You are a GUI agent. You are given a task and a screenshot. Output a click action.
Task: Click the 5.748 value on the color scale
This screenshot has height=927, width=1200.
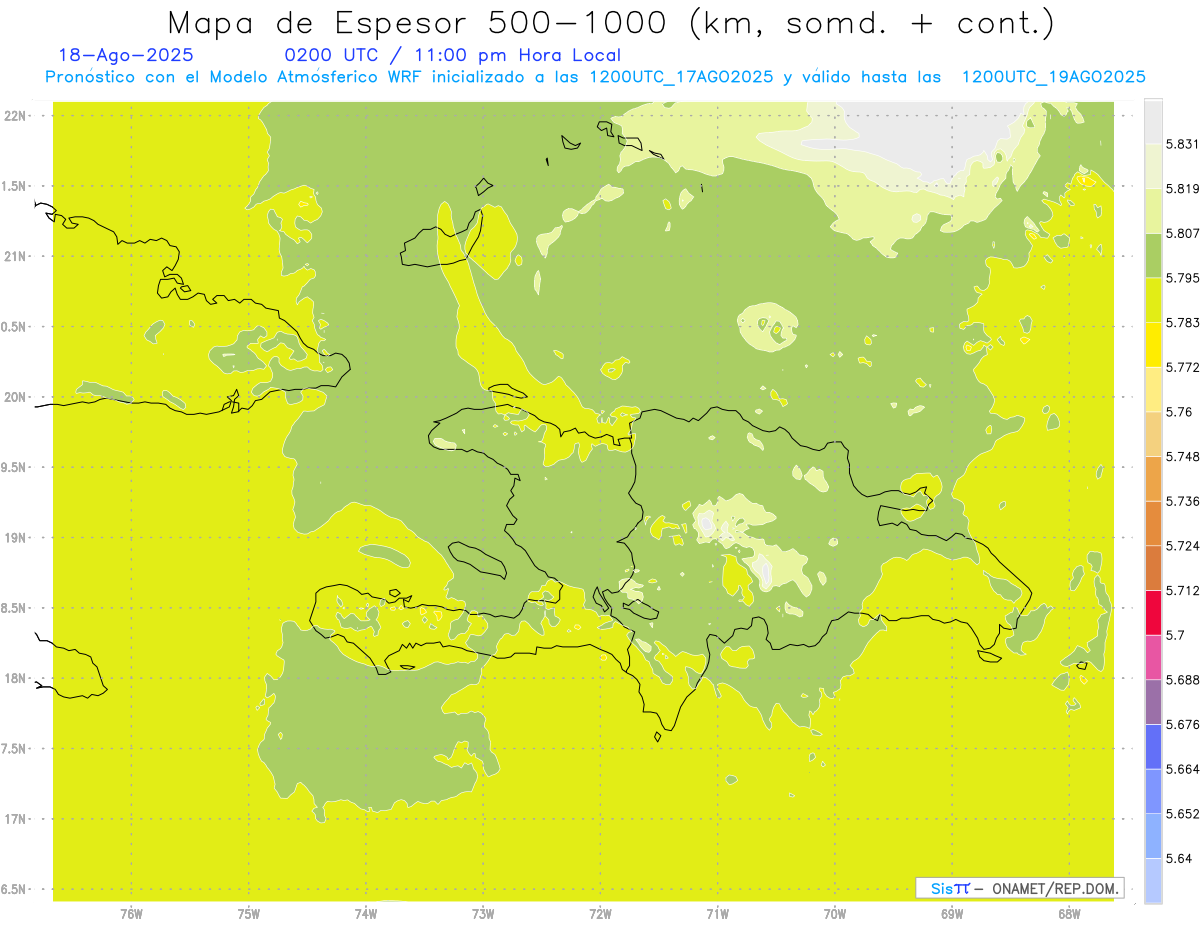(x=1183, y=457)
